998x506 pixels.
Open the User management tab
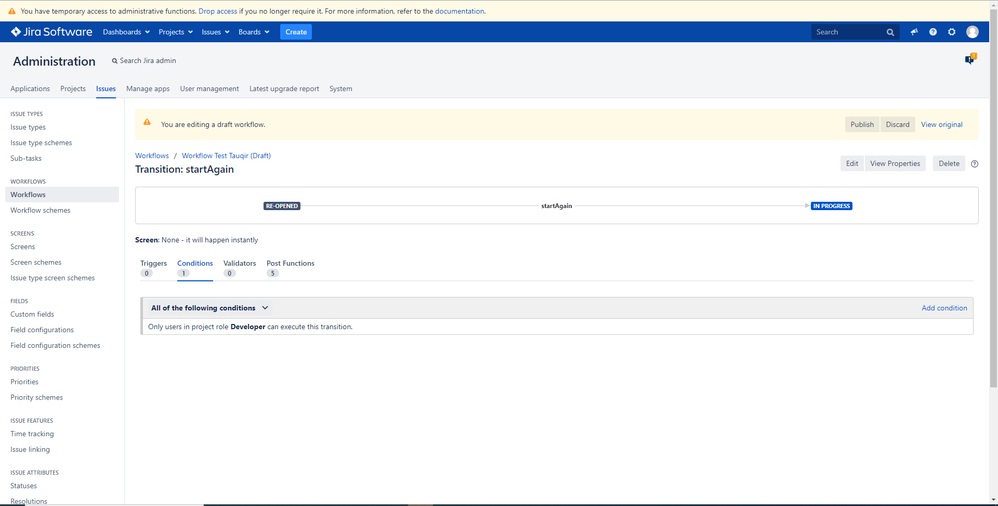pos(209,88)
